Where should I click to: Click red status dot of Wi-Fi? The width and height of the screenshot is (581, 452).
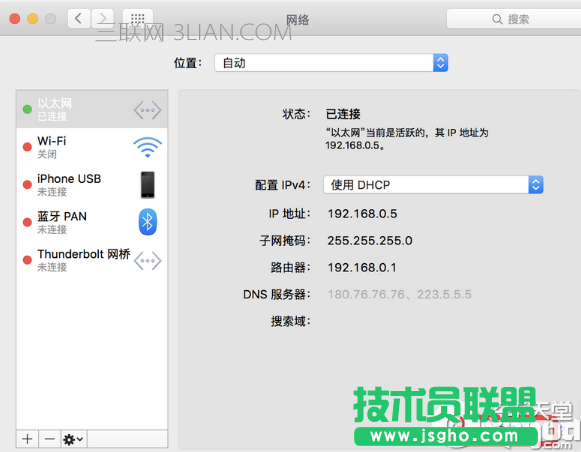pyautogui.click(x=27, y=147)
